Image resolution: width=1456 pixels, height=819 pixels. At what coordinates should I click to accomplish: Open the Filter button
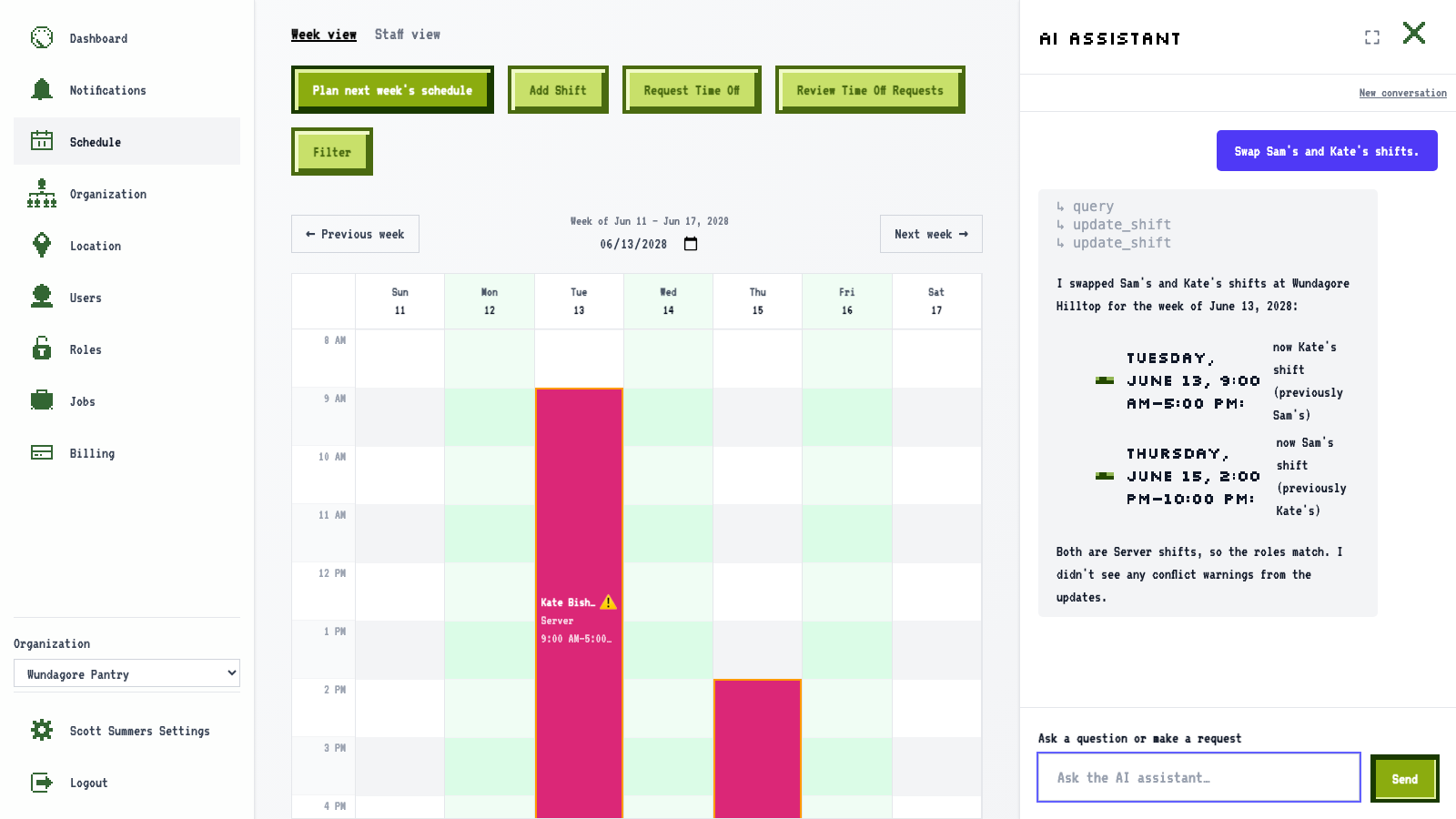[x=332, y=152]
